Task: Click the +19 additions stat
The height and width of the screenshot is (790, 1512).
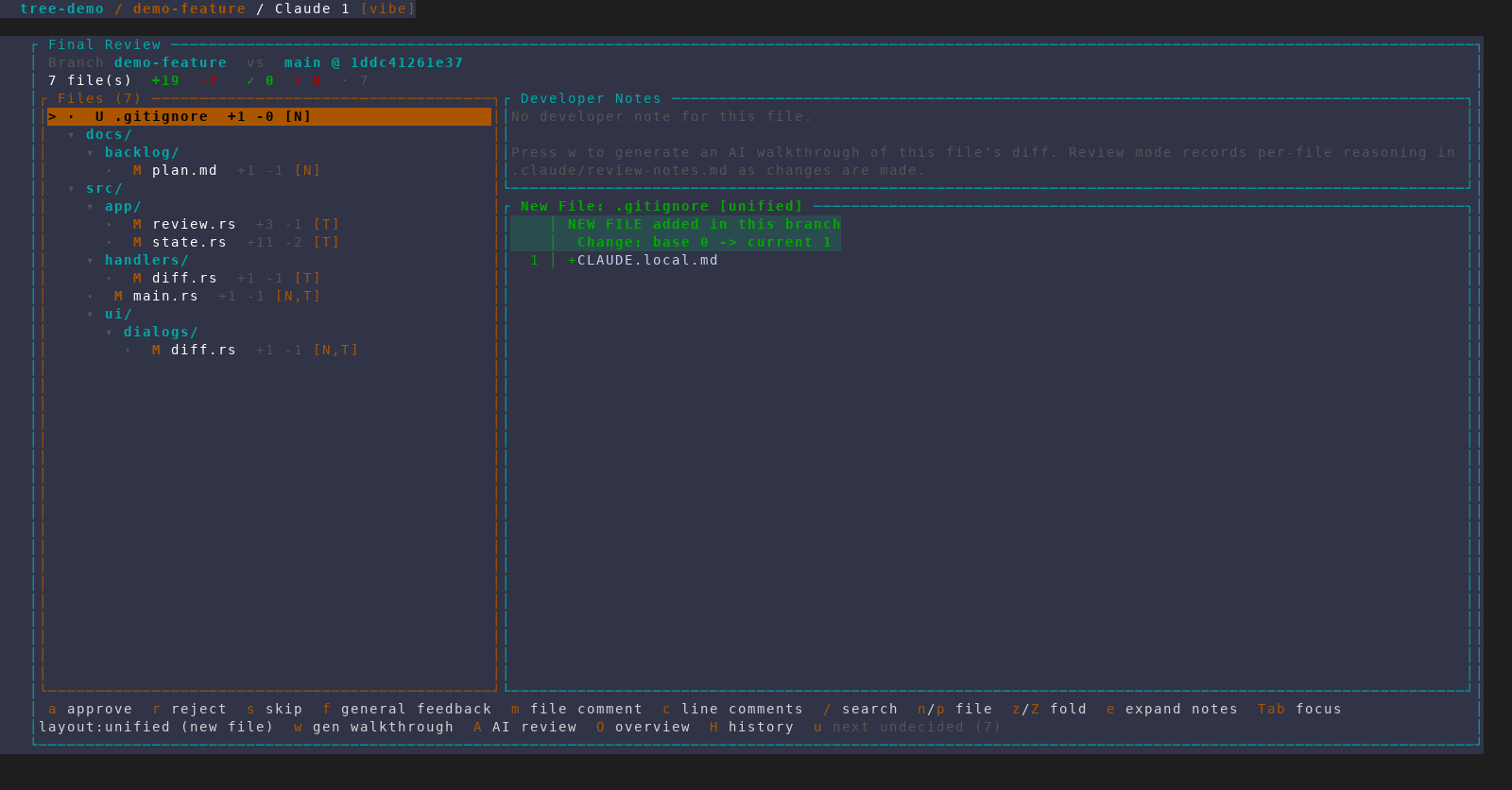Action: (165, 80)
